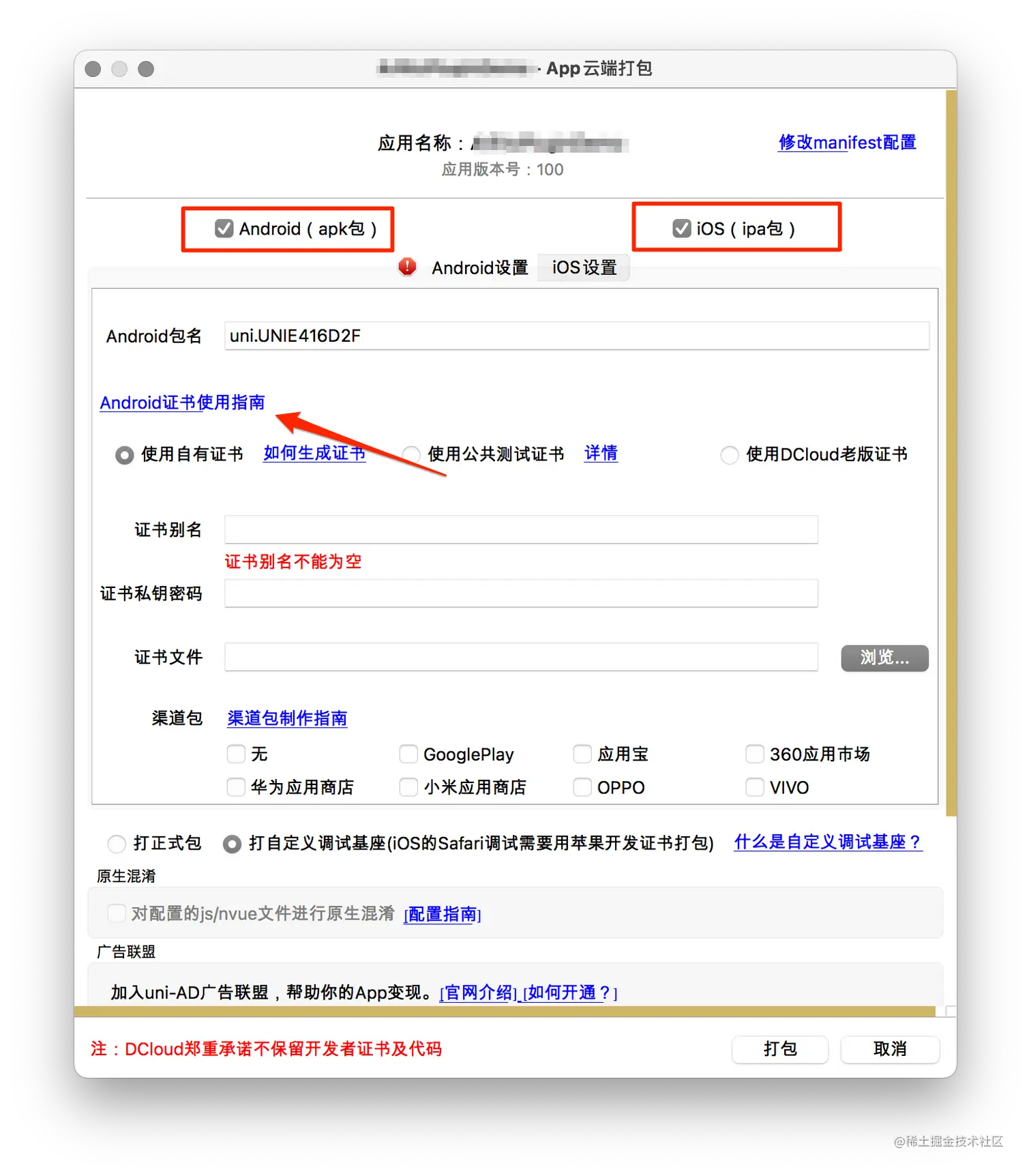Select the 打自定义调试基座 radio button

tap(232, 844)
